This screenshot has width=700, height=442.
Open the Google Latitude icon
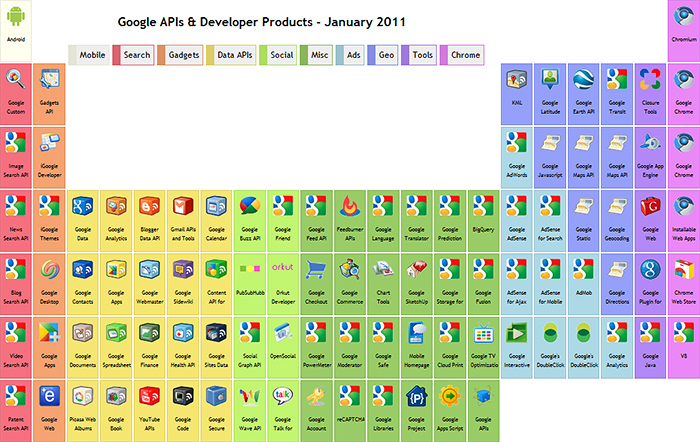[550, 79]
